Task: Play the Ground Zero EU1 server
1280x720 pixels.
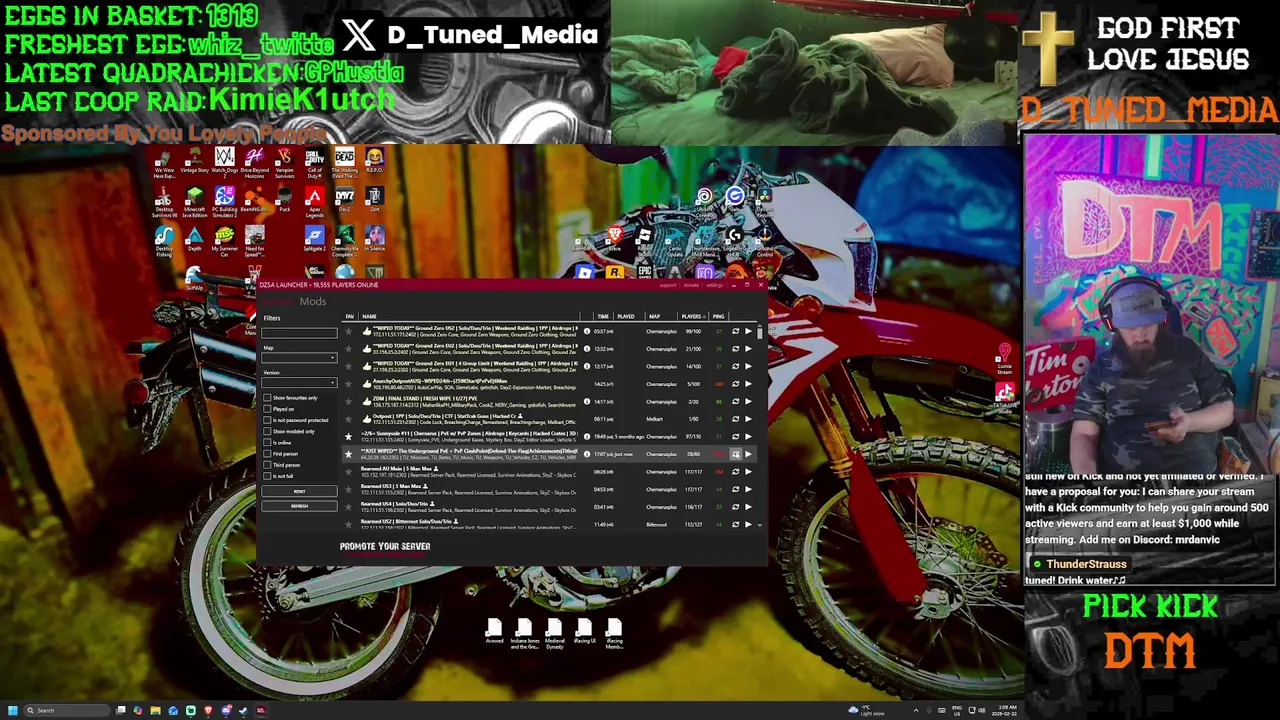Action: [748, 366]
